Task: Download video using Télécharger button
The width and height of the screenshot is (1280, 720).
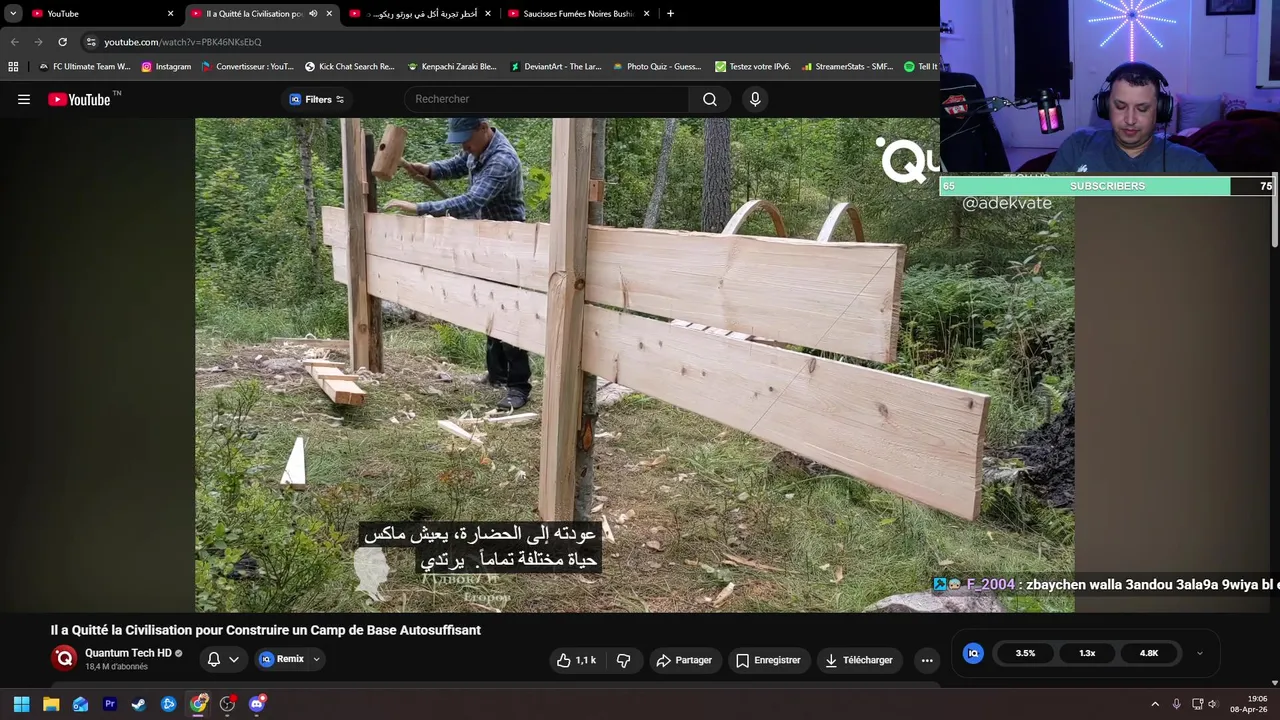Action: pyautogui.click(x=858, y=660)
